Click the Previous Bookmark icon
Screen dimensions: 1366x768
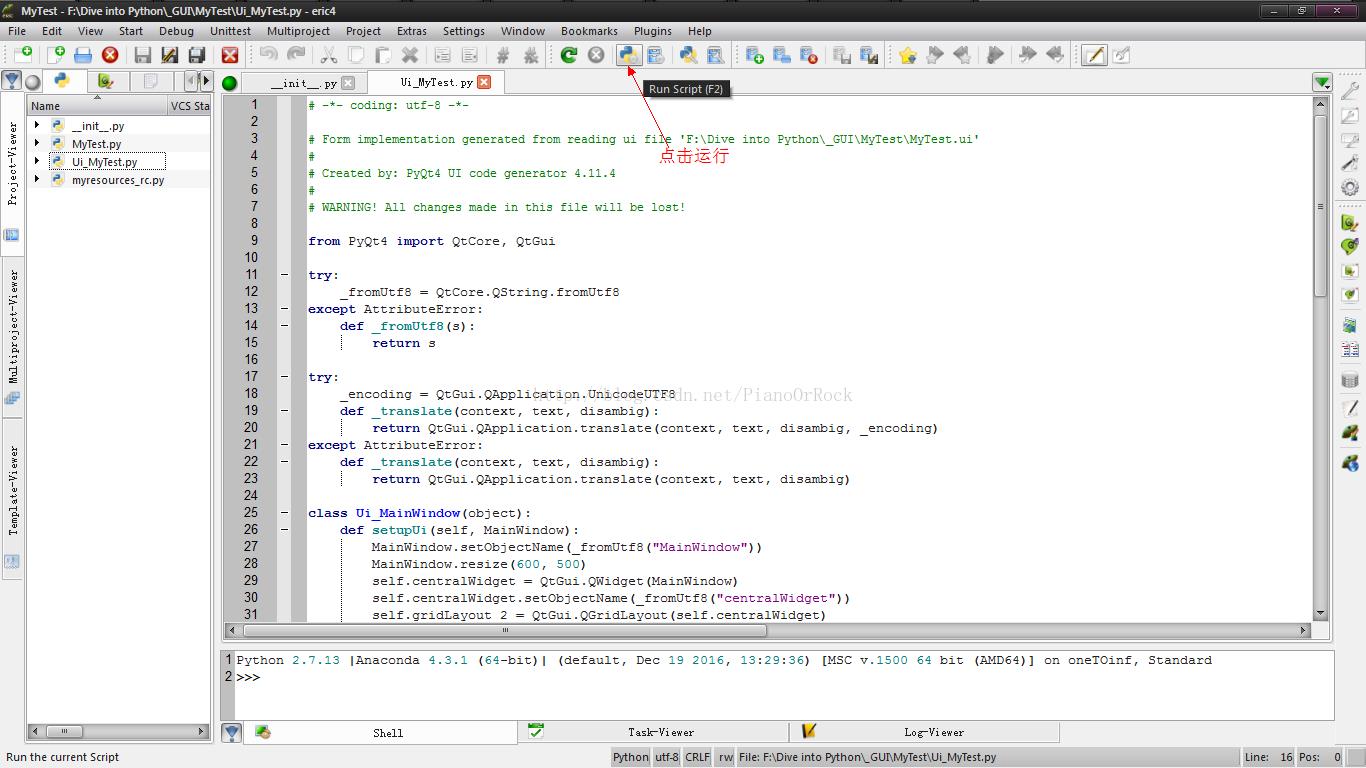961,55
